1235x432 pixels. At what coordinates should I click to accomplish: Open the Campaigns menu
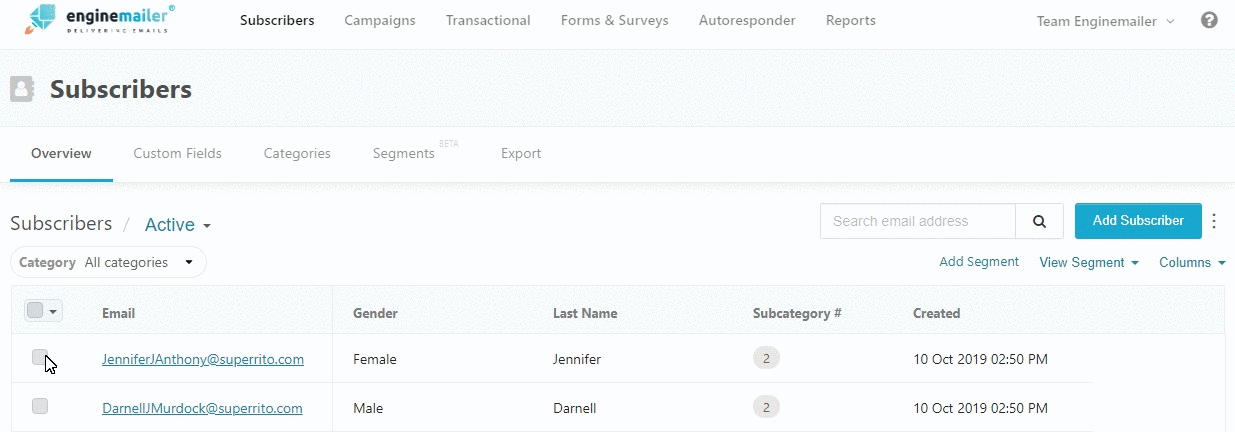click(380, 21)
